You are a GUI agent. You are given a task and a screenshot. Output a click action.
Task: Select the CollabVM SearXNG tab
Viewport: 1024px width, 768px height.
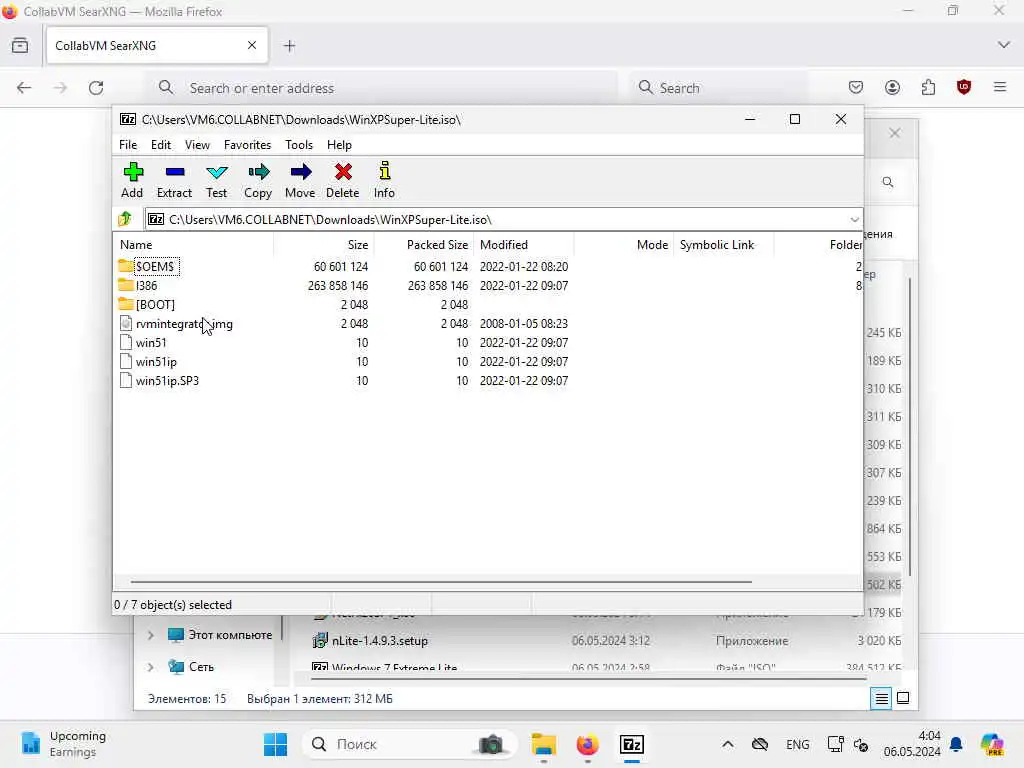(157, 46)
